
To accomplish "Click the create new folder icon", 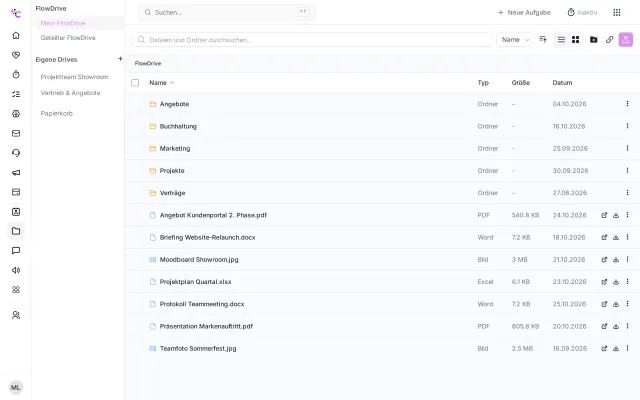I will click(593, 40).
